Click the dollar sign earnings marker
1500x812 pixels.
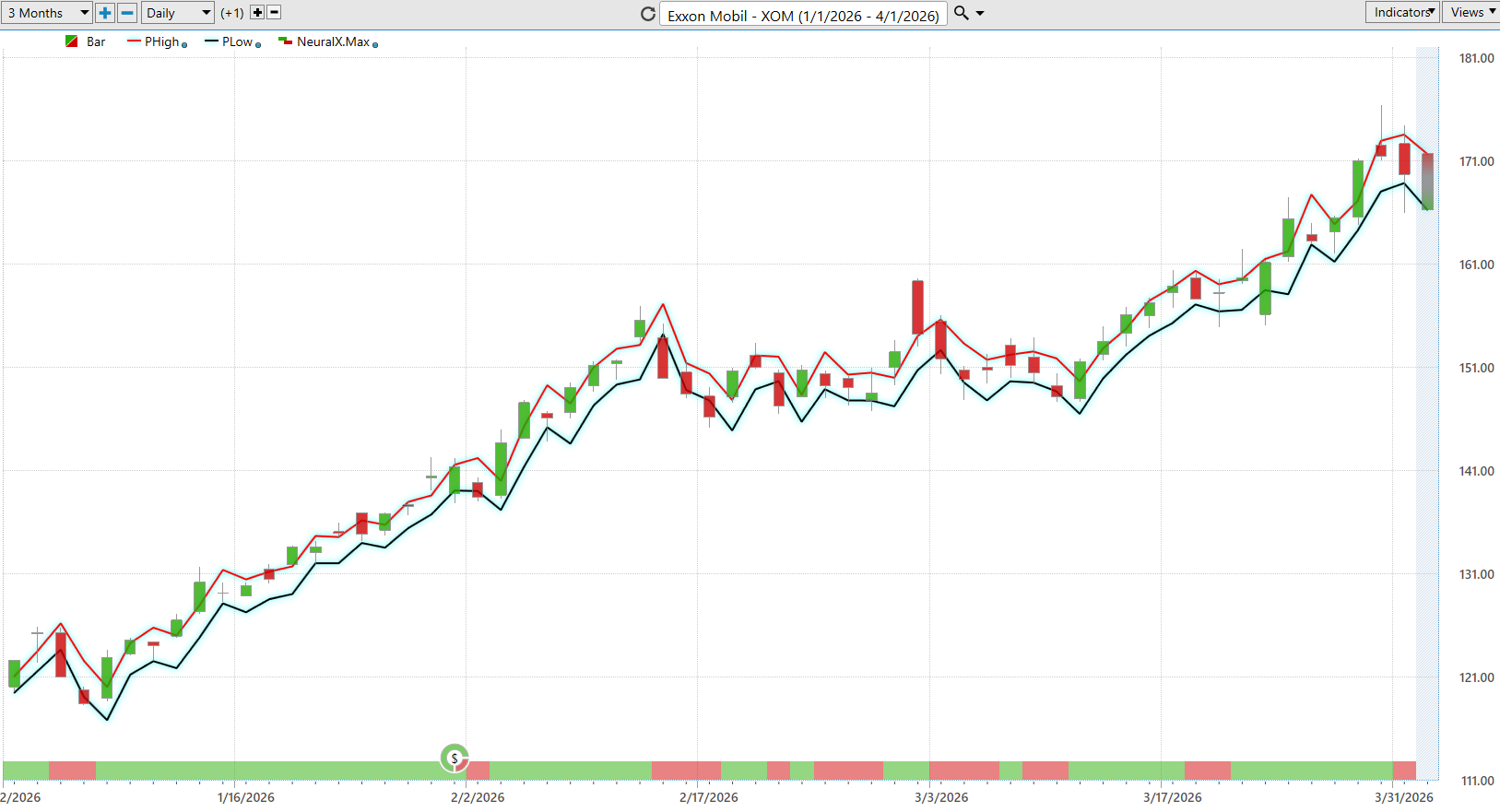pyautogui.click(x=455, y=759)
